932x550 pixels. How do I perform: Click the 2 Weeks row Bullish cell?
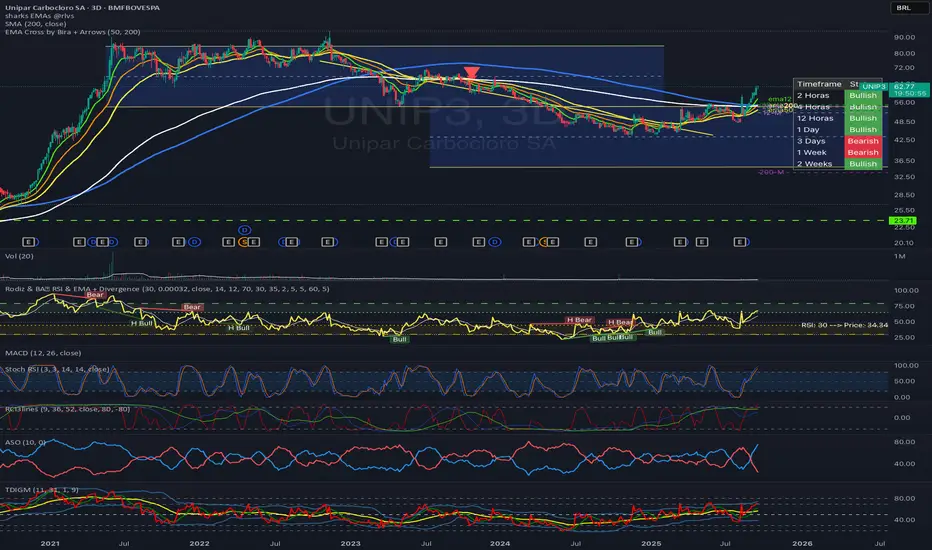click(862, 164)
